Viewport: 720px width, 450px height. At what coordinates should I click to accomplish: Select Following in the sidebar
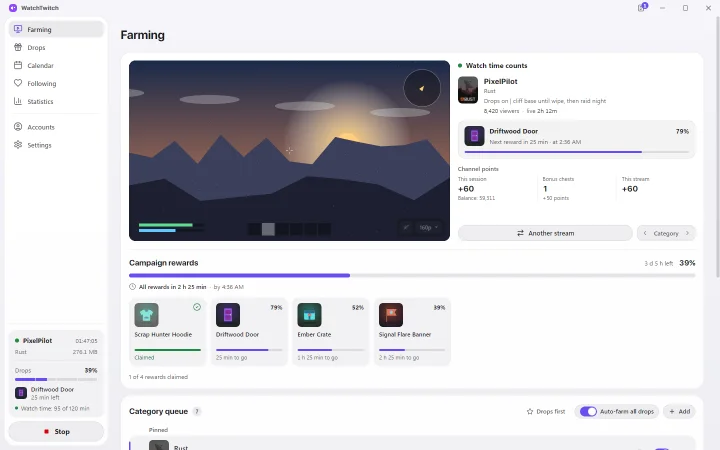click(56, 83)
